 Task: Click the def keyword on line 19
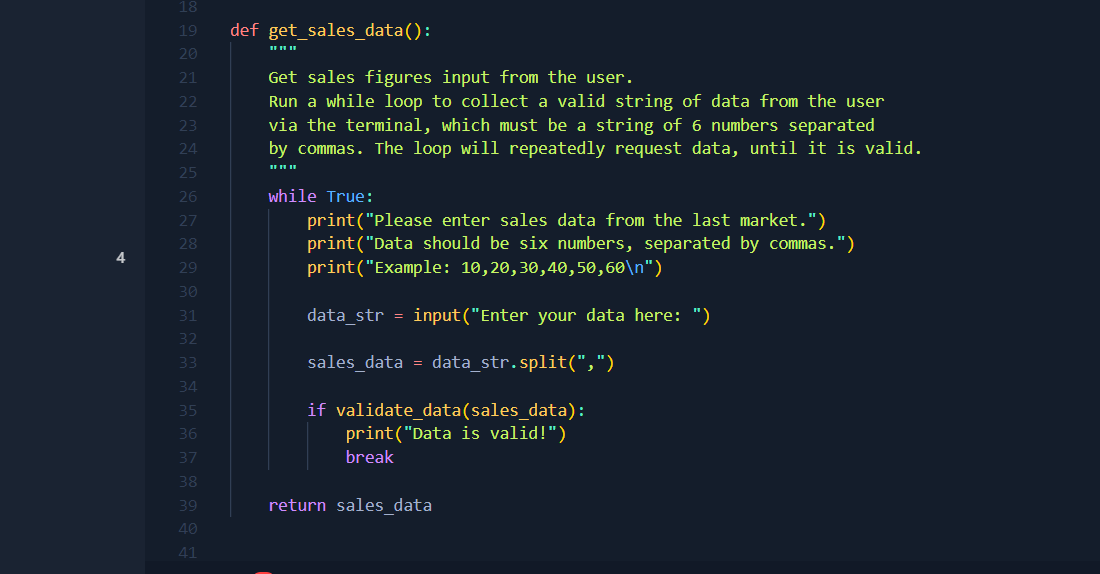point(244,30)
